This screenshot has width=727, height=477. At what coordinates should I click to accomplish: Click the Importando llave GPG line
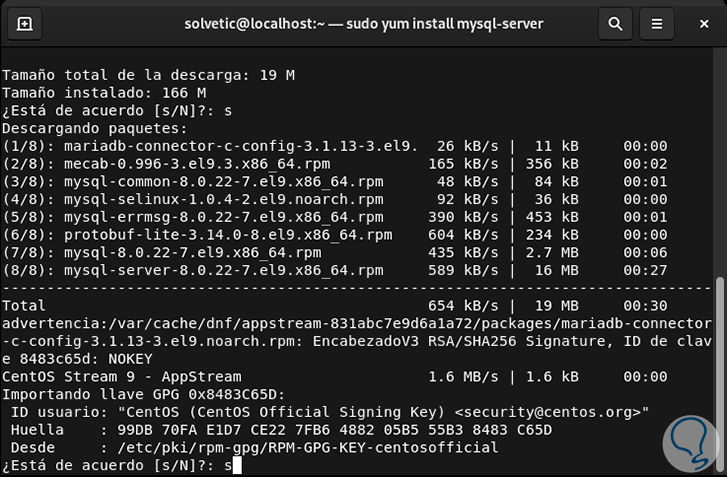143,395
